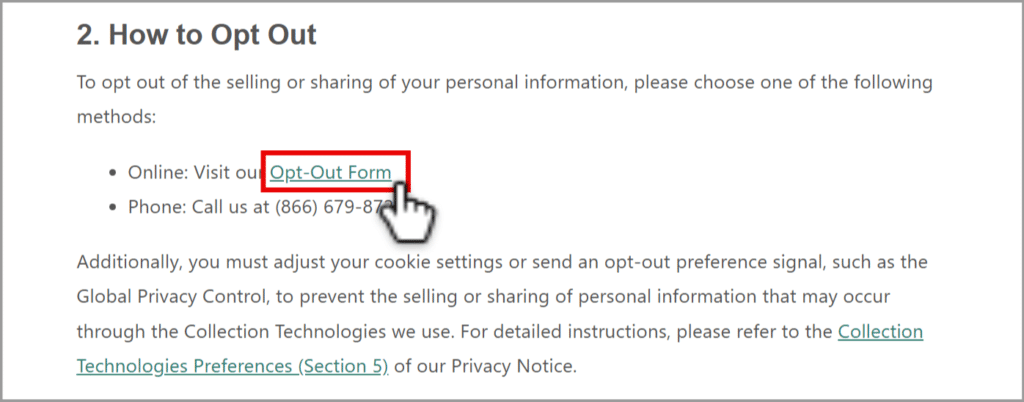Click the "2. How to Opt Out" heading
Screen dimensions: 1024x402
tap(197, 35)
